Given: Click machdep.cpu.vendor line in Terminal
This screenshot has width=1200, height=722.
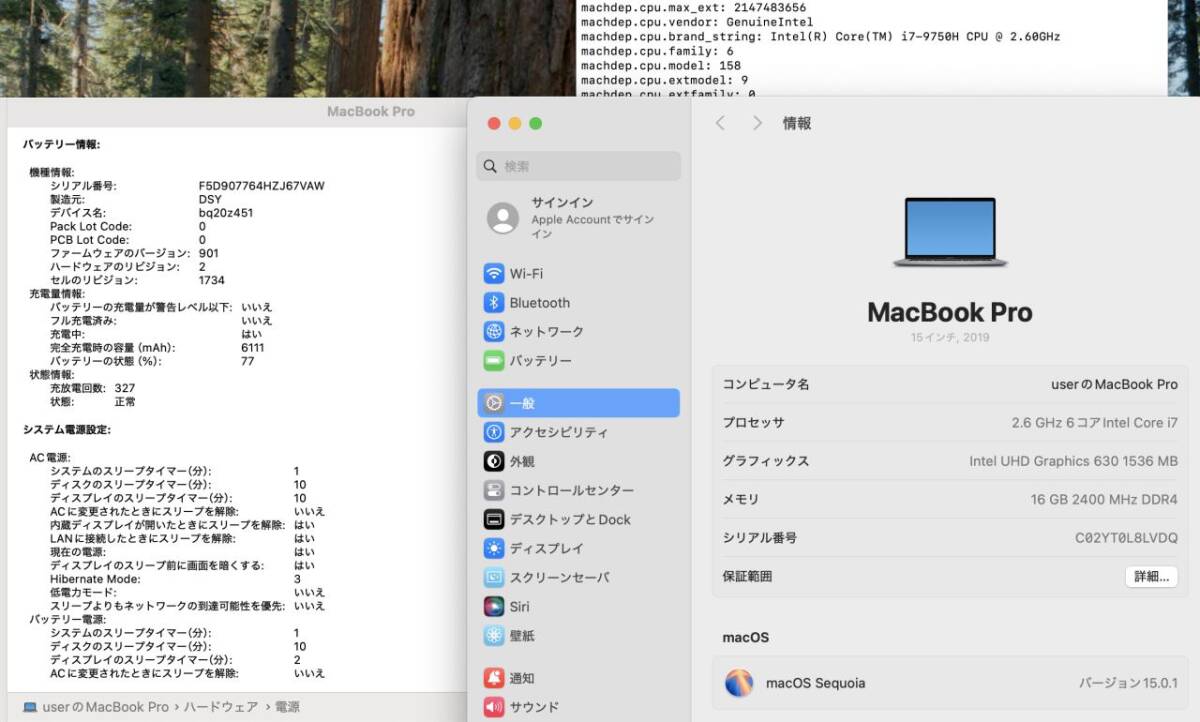Looking at the screenshot, I should click(697, 21).
